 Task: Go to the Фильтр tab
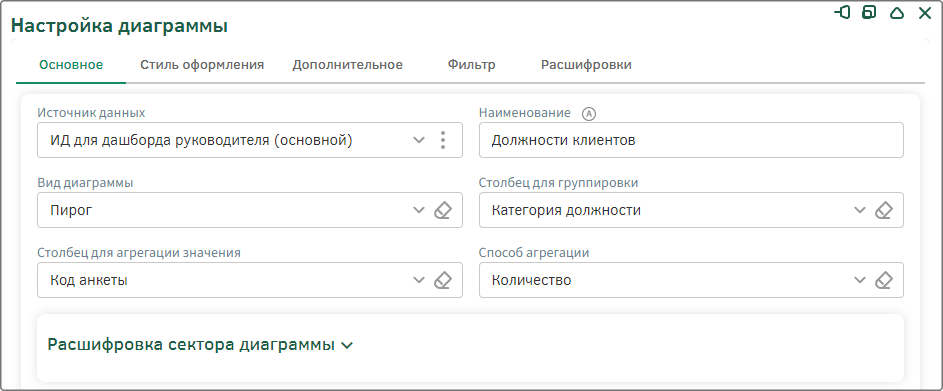(x=472, y=65)
